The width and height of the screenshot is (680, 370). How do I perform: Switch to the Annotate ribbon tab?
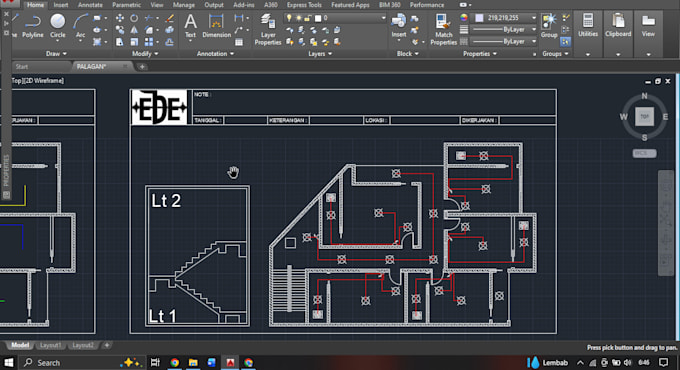click(x=90, y=5)
